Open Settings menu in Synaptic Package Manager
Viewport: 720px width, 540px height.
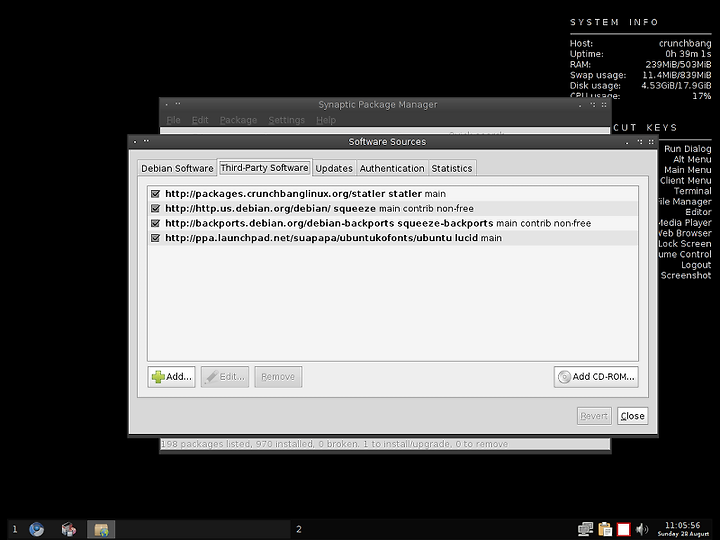[x=287, y=120]
